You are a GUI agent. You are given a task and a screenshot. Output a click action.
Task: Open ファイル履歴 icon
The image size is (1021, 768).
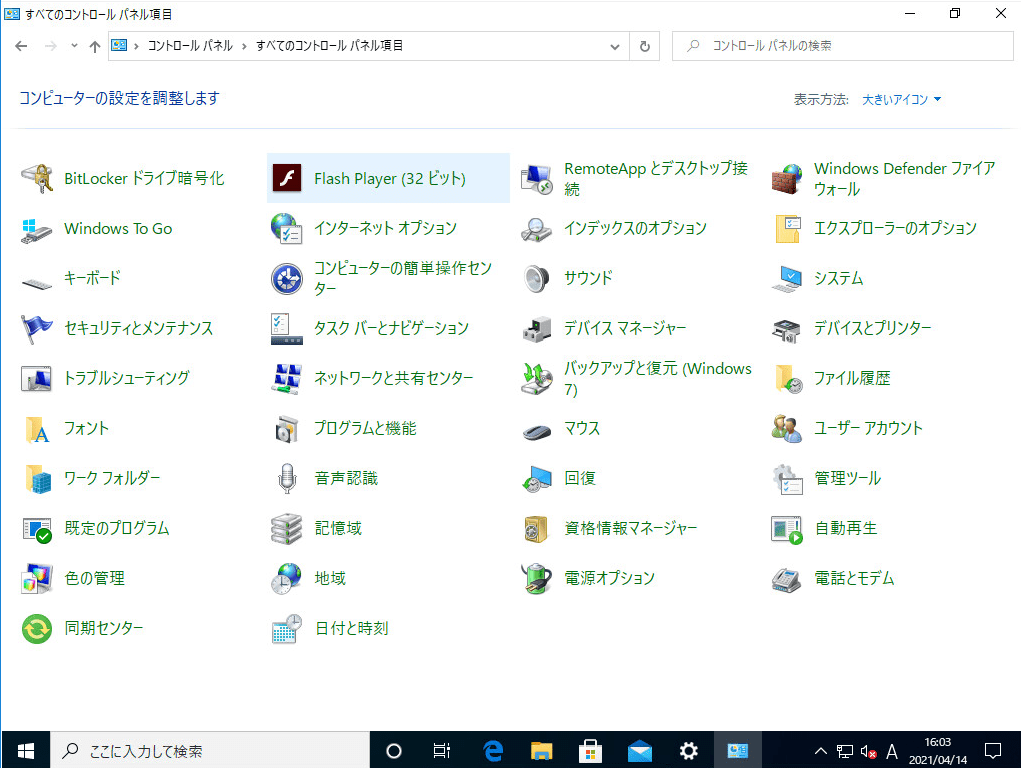787,378
